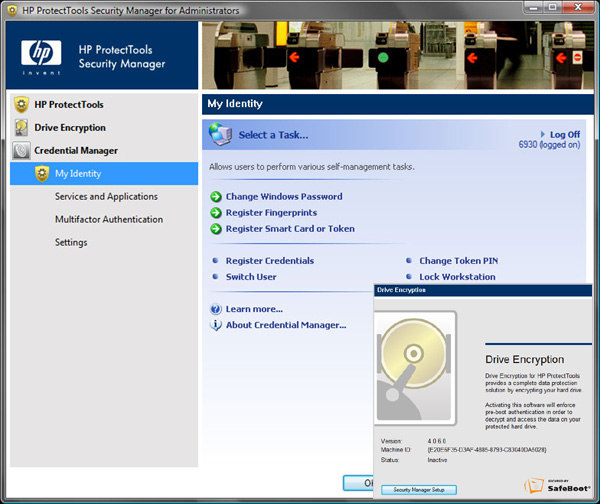This screenshot has height=504, width=600.
Task: Click Switch User link
Action: [251, 277]
